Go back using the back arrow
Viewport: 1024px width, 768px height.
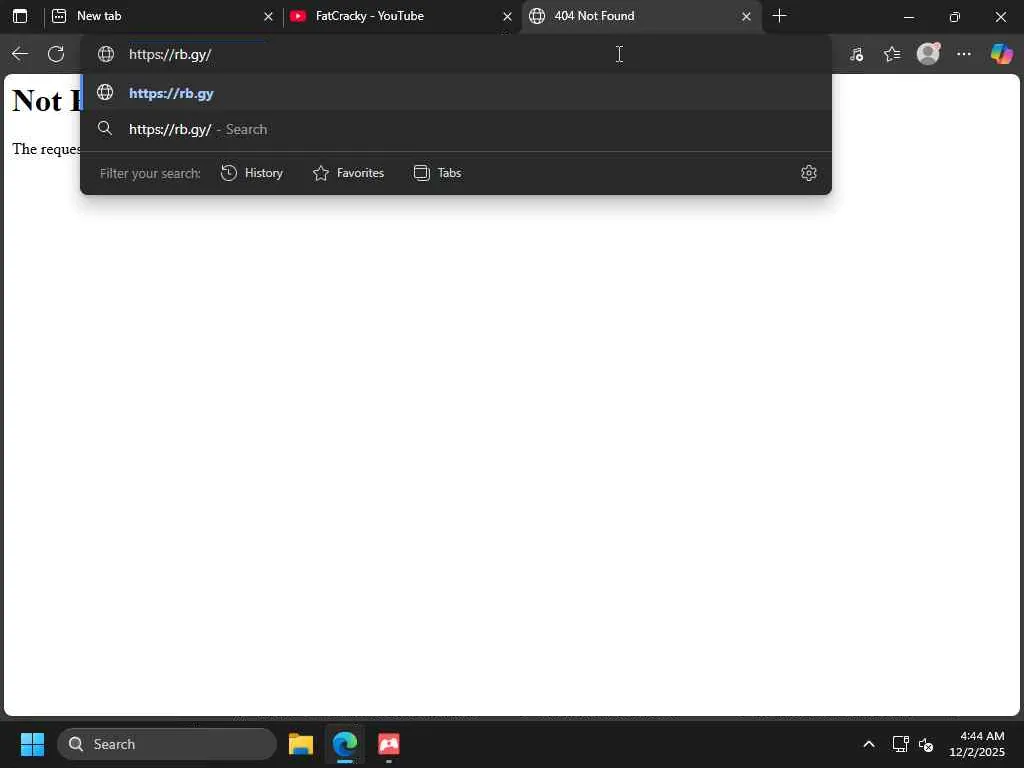point(20,54)
